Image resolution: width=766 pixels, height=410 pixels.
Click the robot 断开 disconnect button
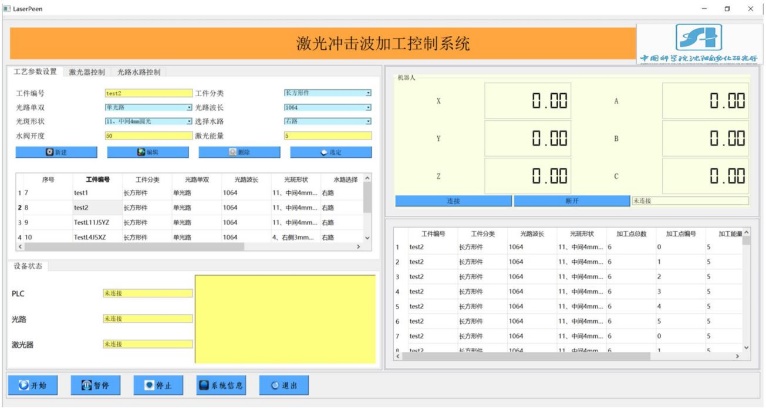(x=571, y=201)
